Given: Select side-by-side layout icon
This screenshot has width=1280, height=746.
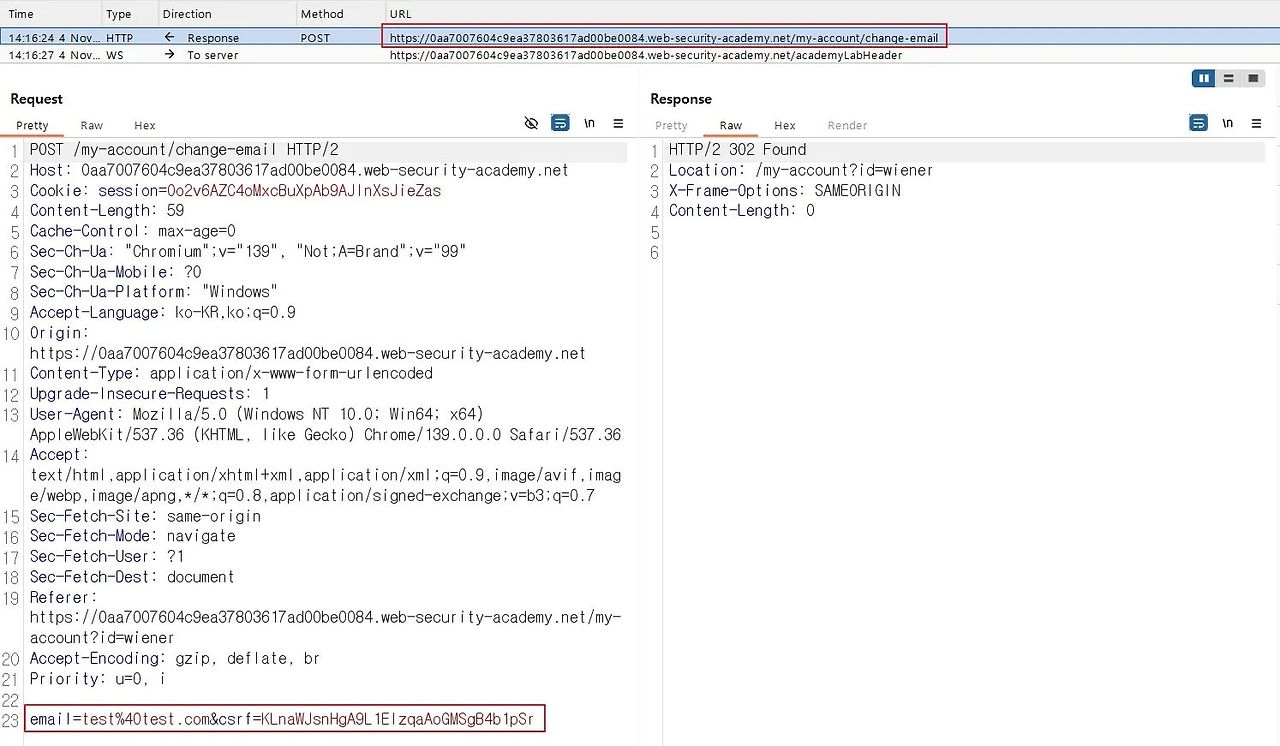Looking at the screenshot, I should click(x=1204, y=78).
